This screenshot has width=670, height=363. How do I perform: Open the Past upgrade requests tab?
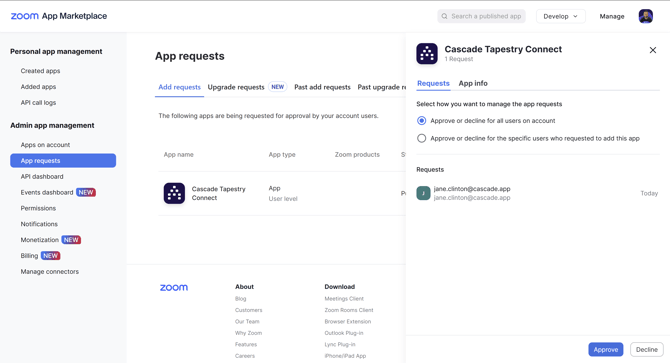pos(382,87)
